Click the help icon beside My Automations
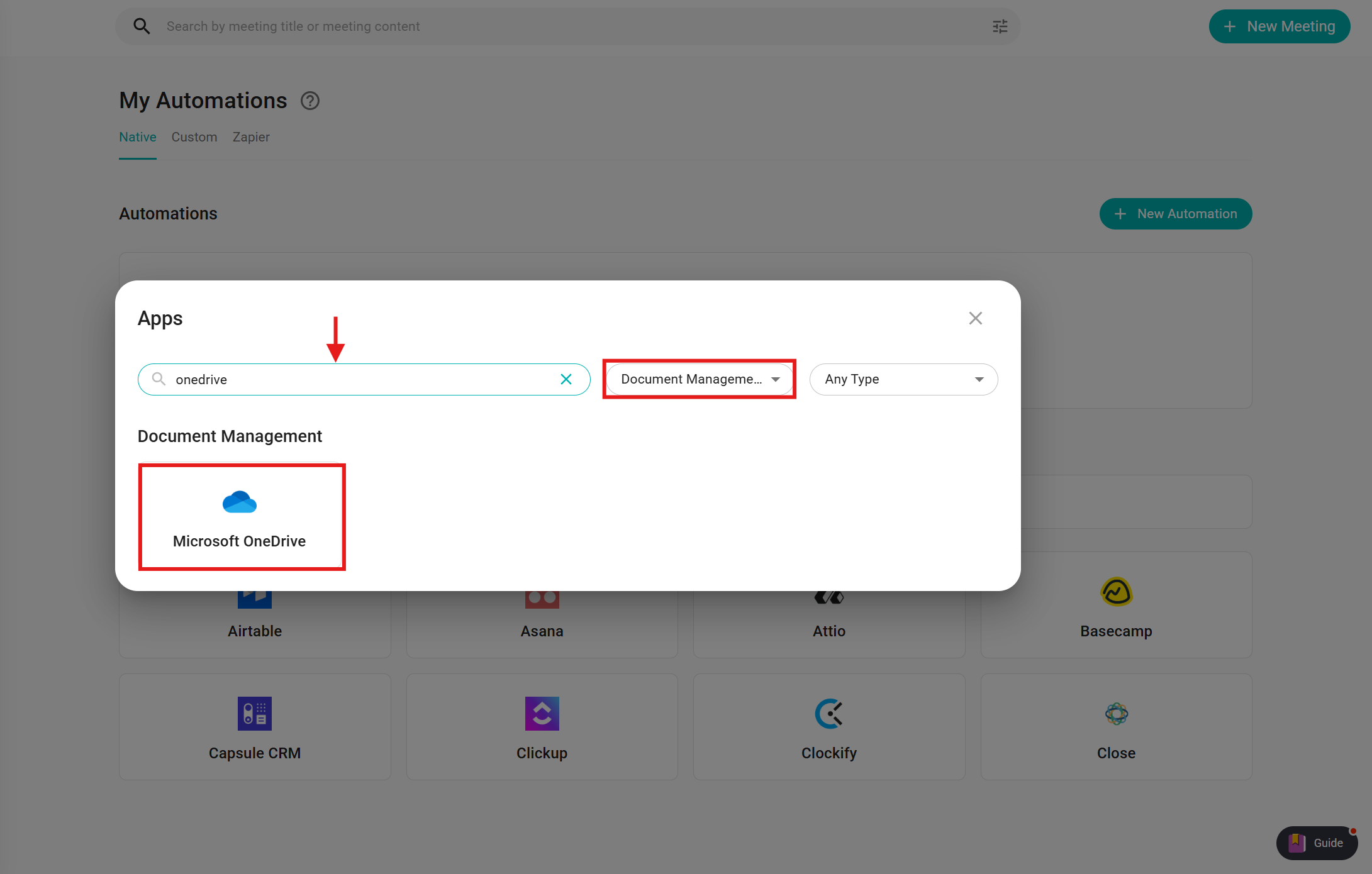1372x874 pixels. pos(310,101)
